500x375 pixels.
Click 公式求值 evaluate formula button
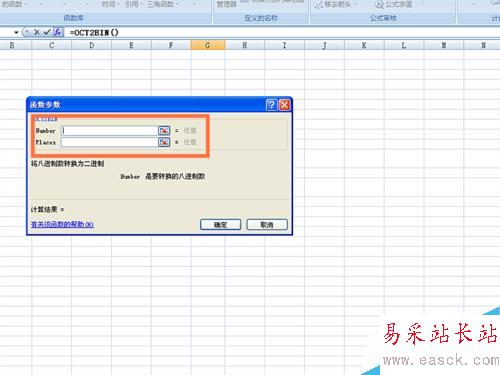click(394, 4)
